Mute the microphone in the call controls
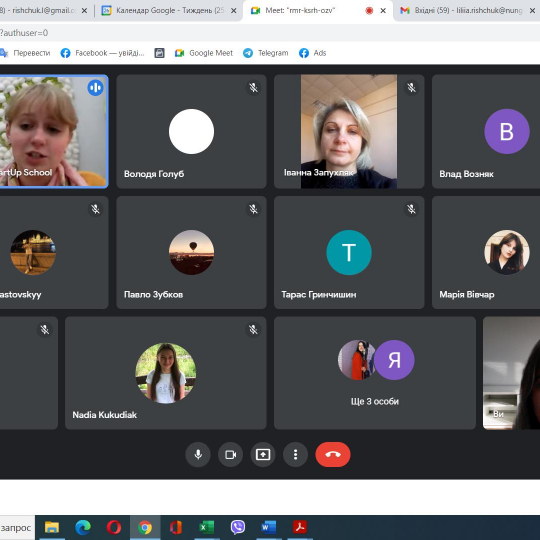The image size is (540, 540). pos(198,455)
